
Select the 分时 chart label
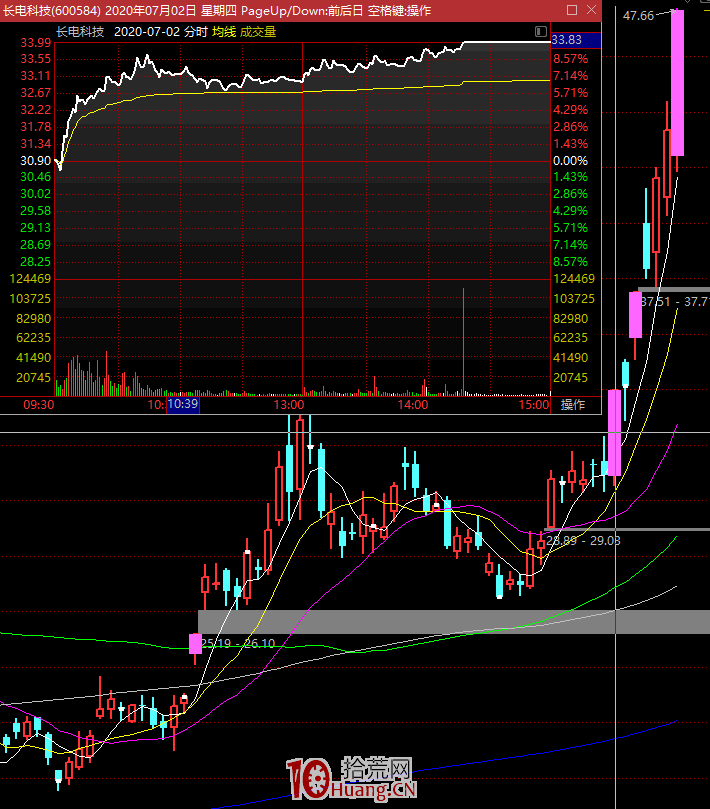(x=195, y=32)
